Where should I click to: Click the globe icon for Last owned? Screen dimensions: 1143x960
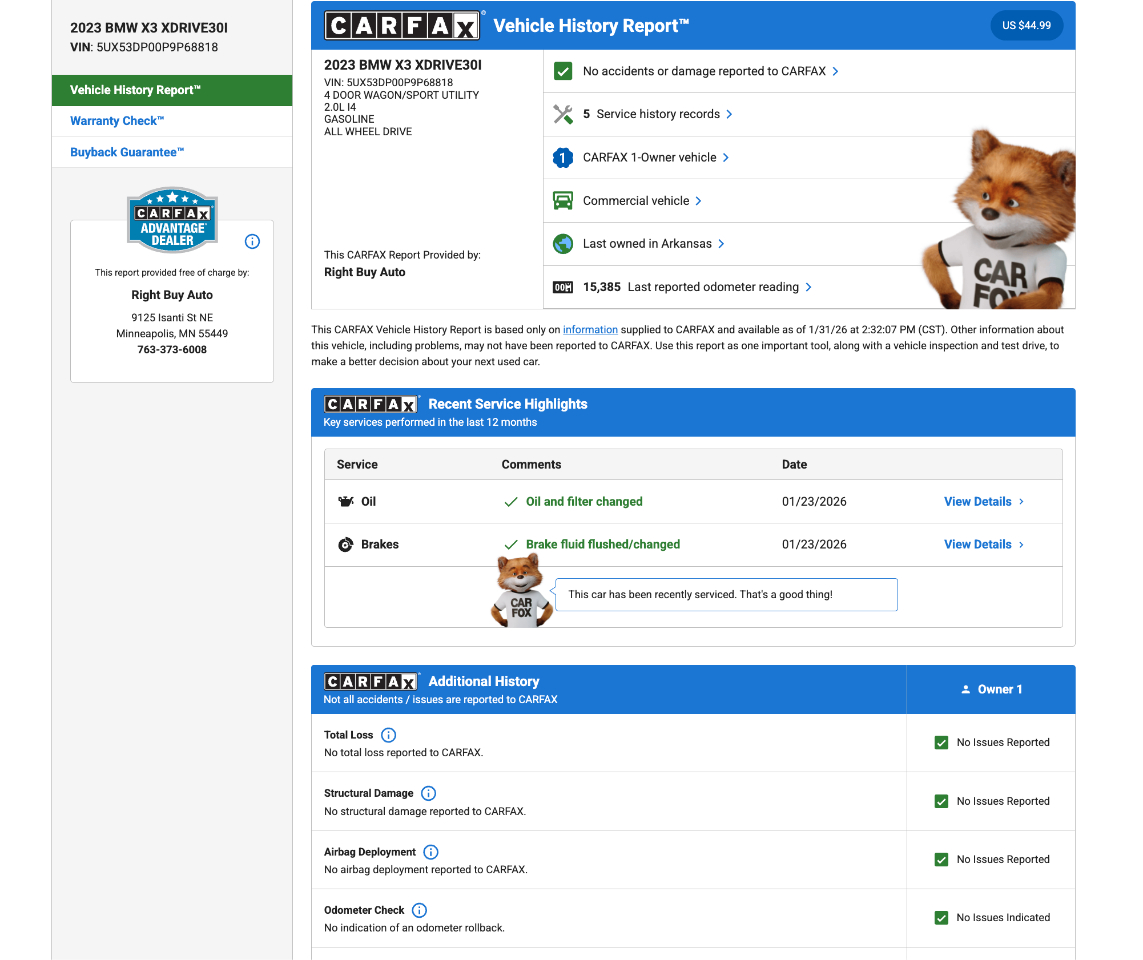563,244
